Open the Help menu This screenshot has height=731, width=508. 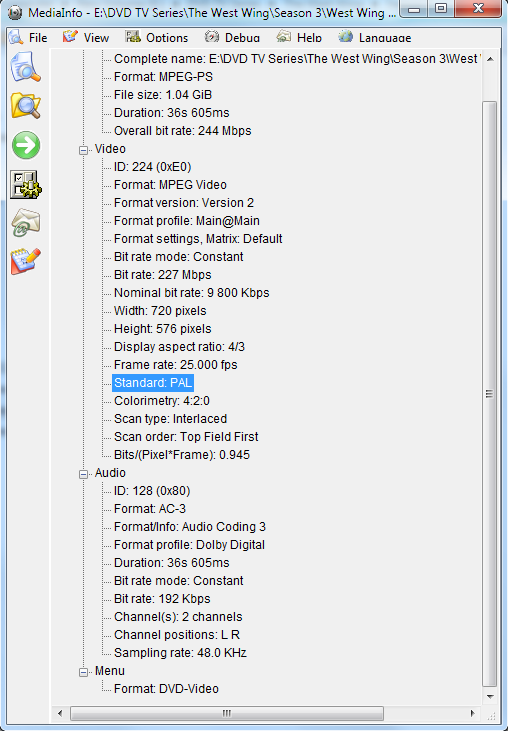299,37
